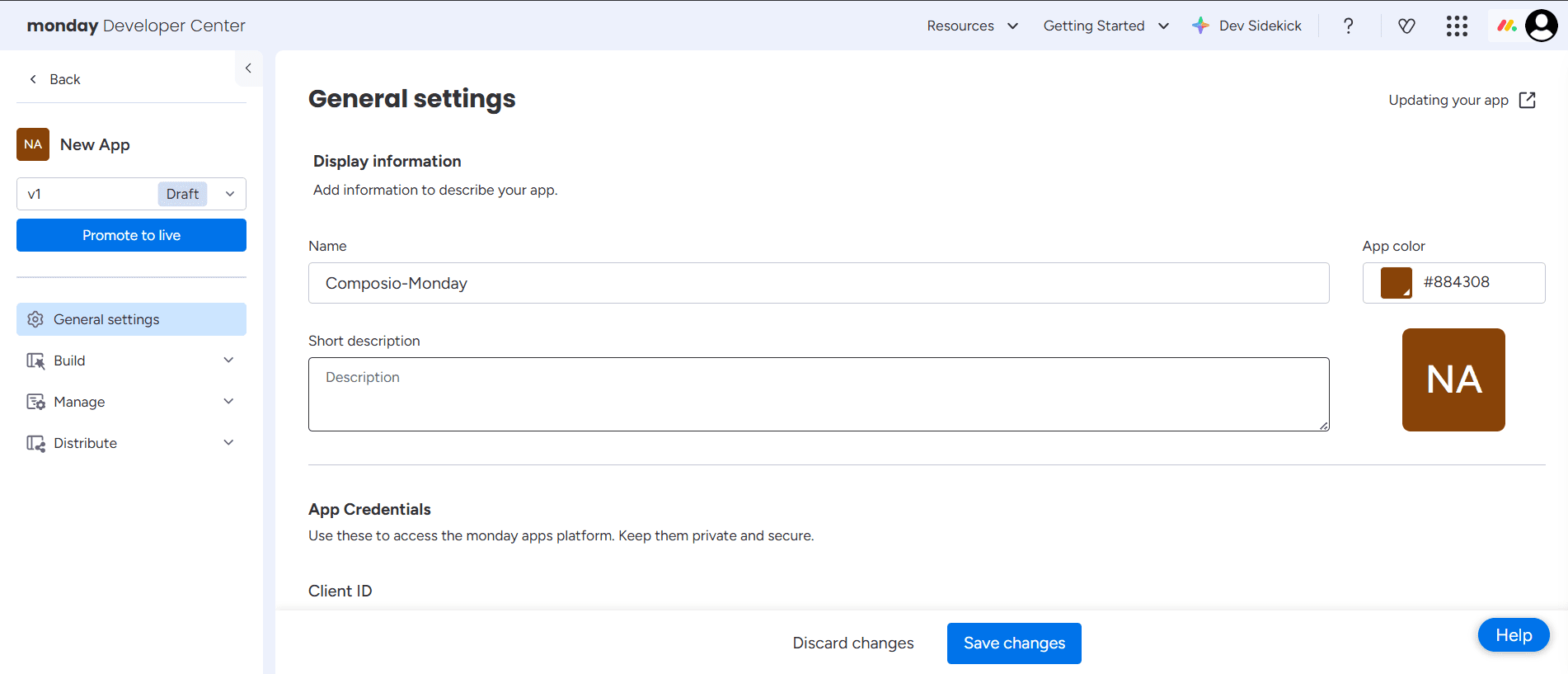Collapse the sidebar with the chevron
1568x674 pixels.
point(248,68)
